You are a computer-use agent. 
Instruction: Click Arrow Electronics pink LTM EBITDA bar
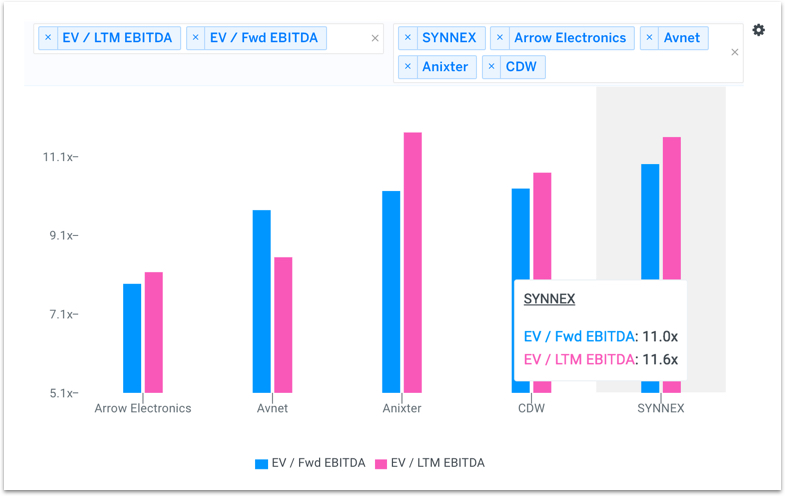point(154,332)
